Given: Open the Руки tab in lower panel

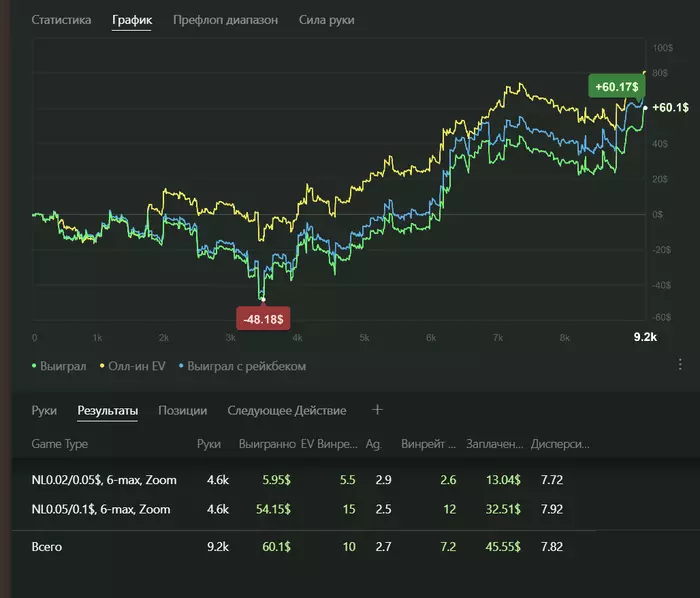Looking at the screenshot, I should [44, 411].
